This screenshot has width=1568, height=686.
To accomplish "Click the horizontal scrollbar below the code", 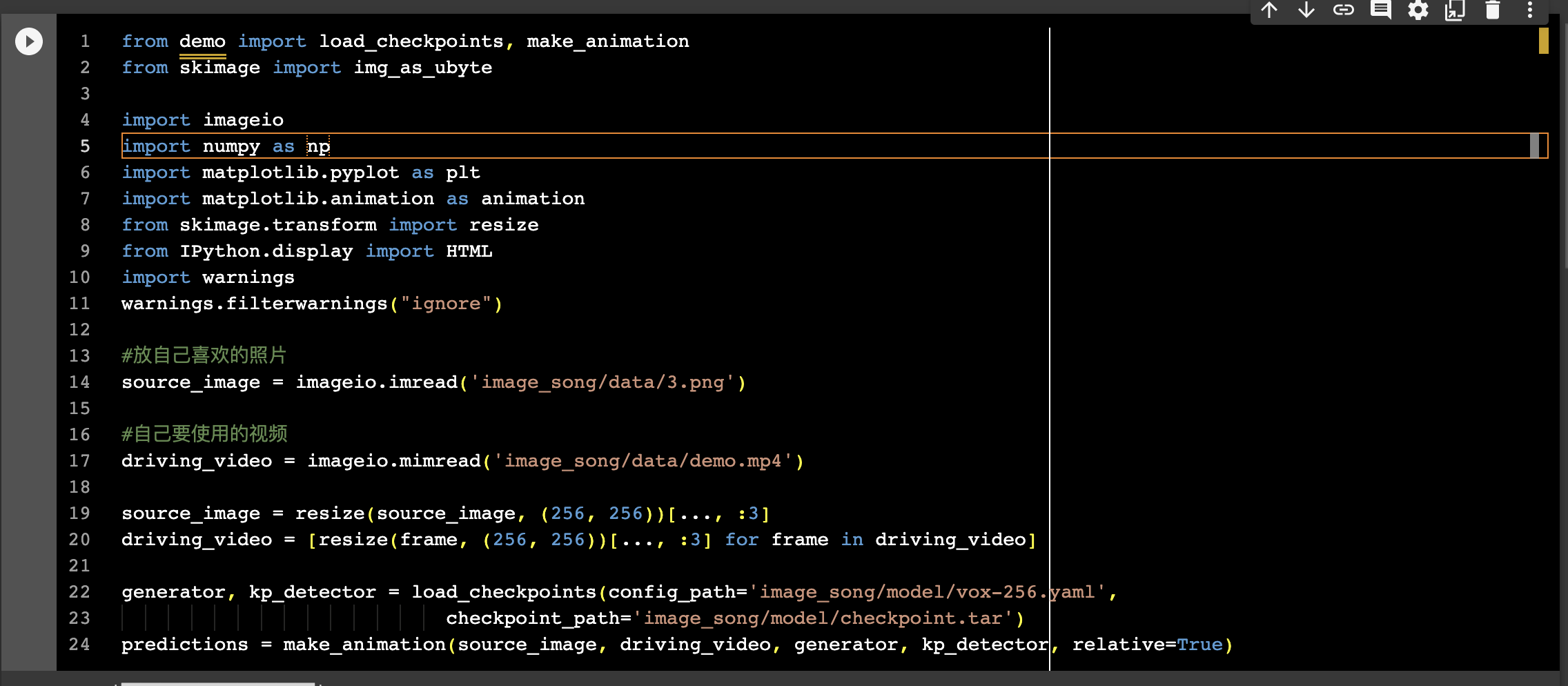I will click(218, 683).
